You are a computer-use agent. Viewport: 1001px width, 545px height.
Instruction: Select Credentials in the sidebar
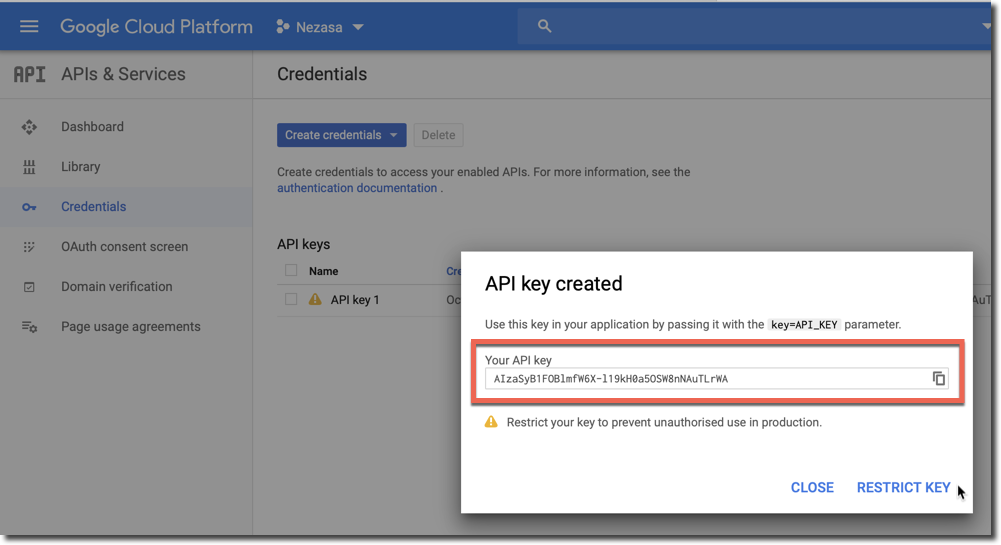(x=94, y=207)
